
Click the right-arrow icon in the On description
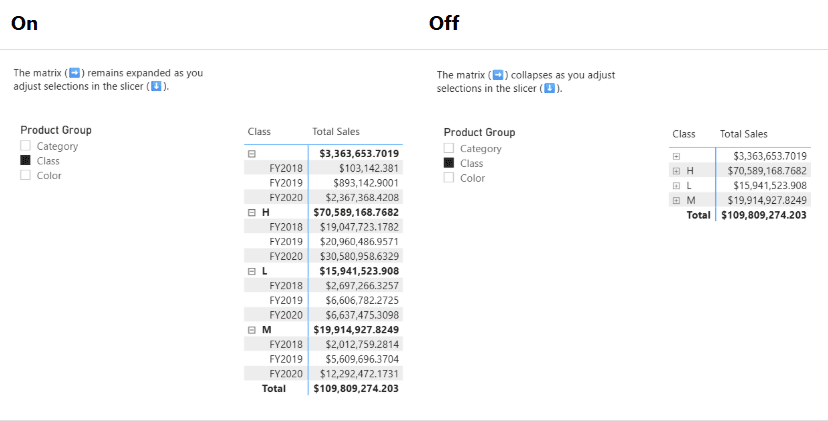tap(74, 73)
